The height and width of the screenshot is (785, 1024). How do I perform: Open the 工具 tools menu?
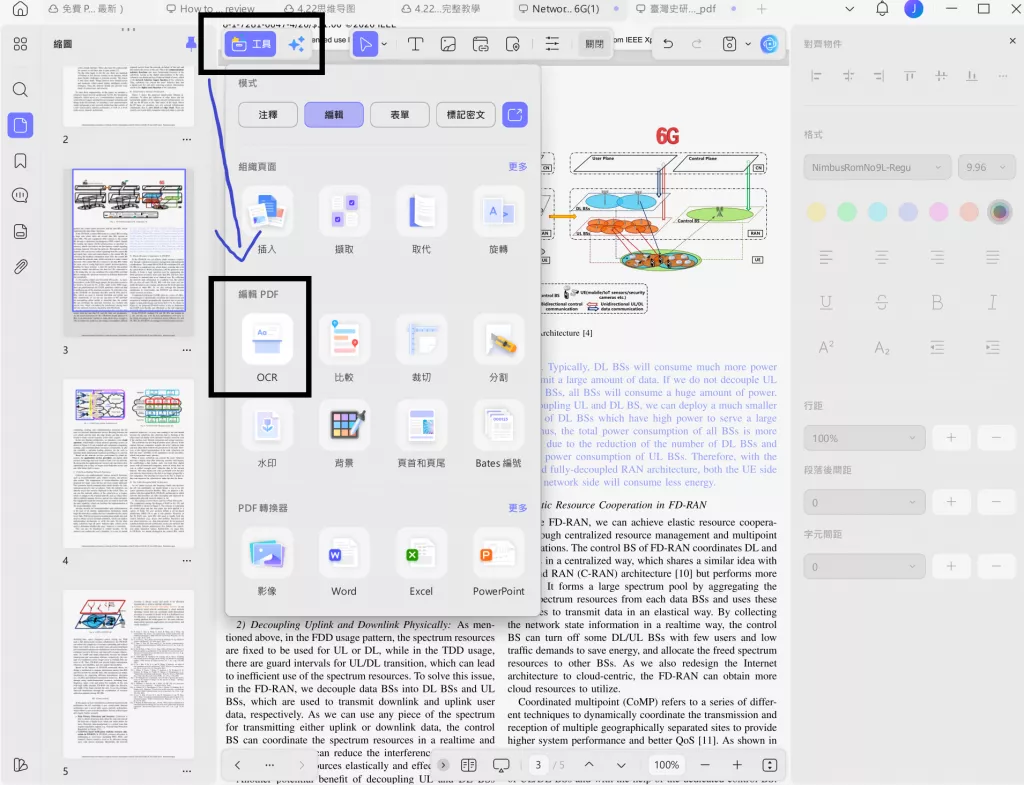point(251,44)
